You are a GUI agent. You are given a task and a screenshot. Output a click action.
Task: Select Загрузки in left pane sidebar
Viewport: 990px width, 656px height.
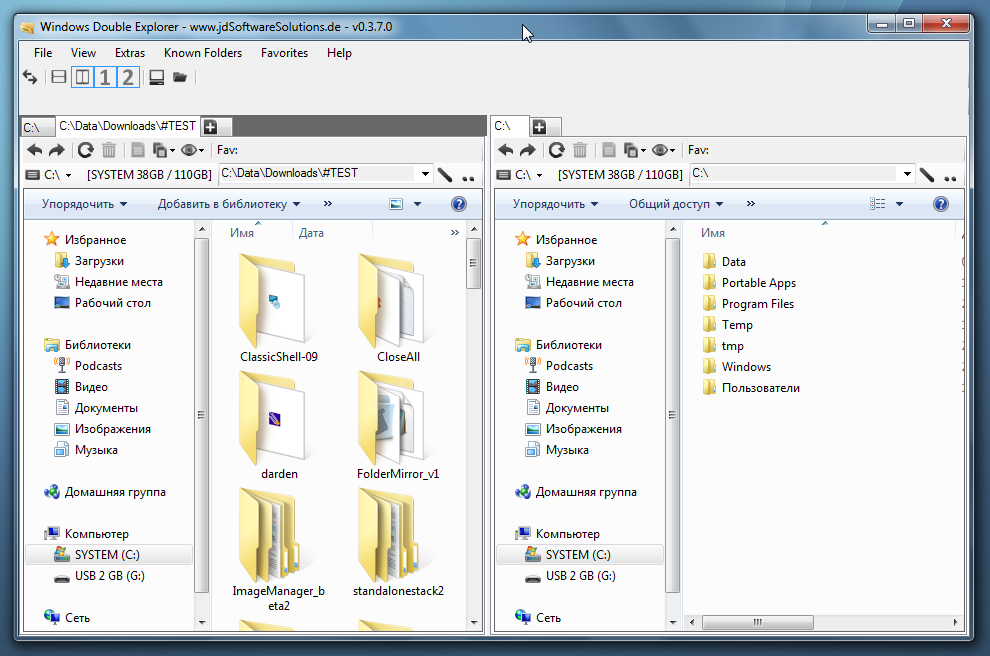point(89,261)
